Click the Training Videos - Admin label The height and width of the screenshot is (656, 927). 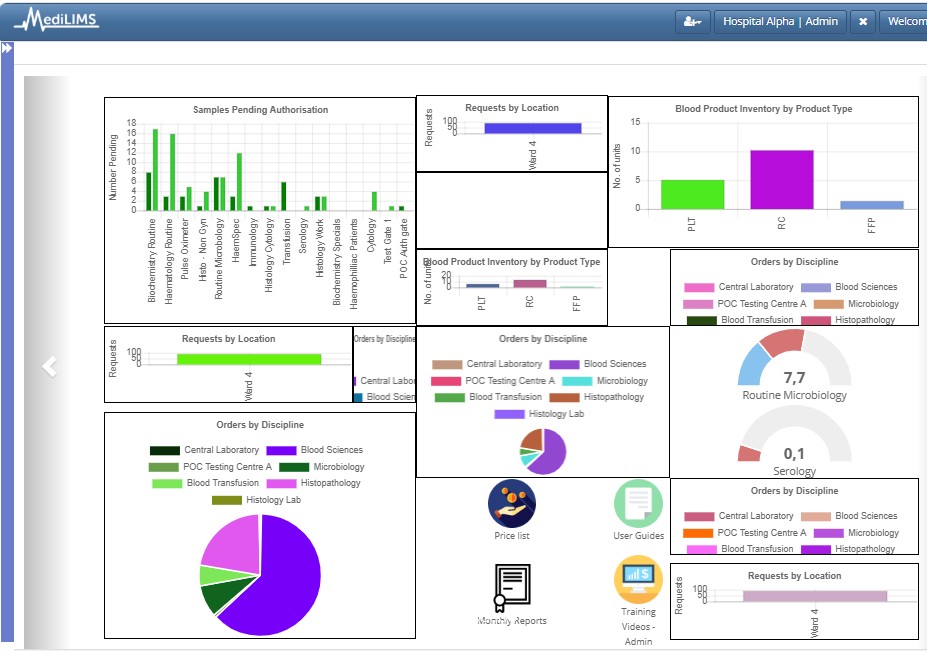(x=638, y=626)
